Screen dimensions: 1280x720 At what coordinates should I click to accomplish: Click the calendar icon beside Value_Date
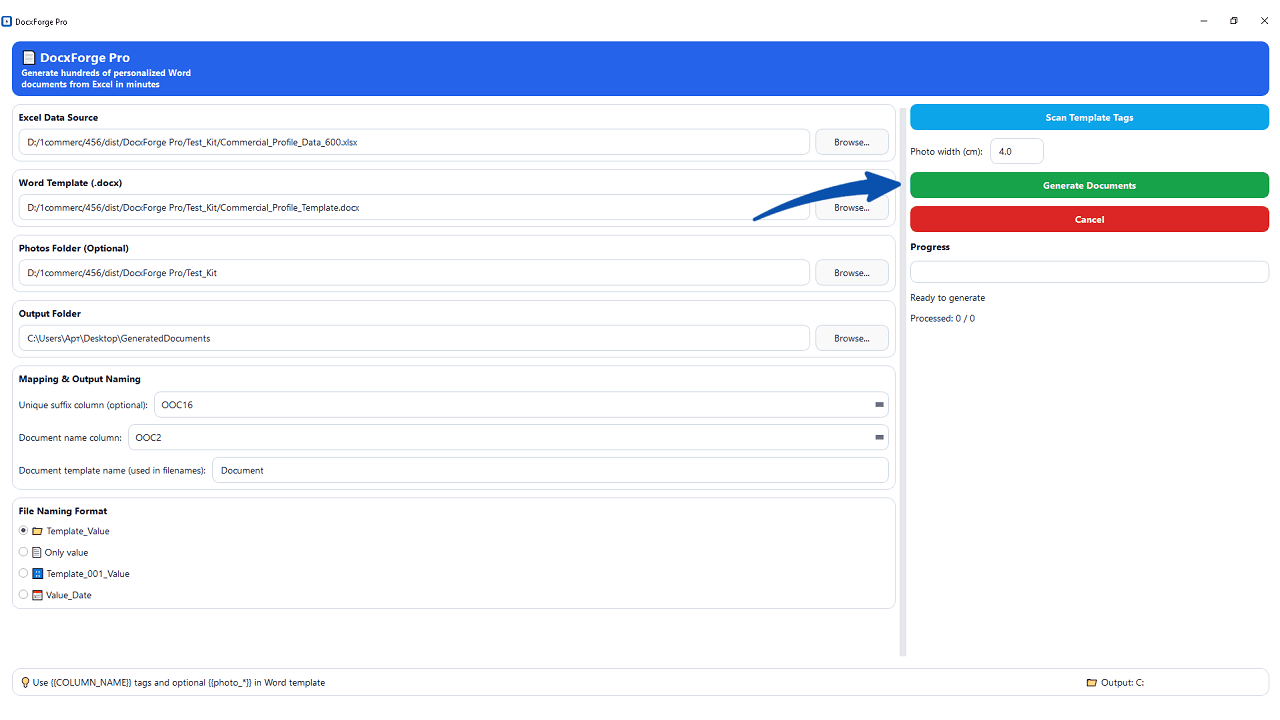38,594
